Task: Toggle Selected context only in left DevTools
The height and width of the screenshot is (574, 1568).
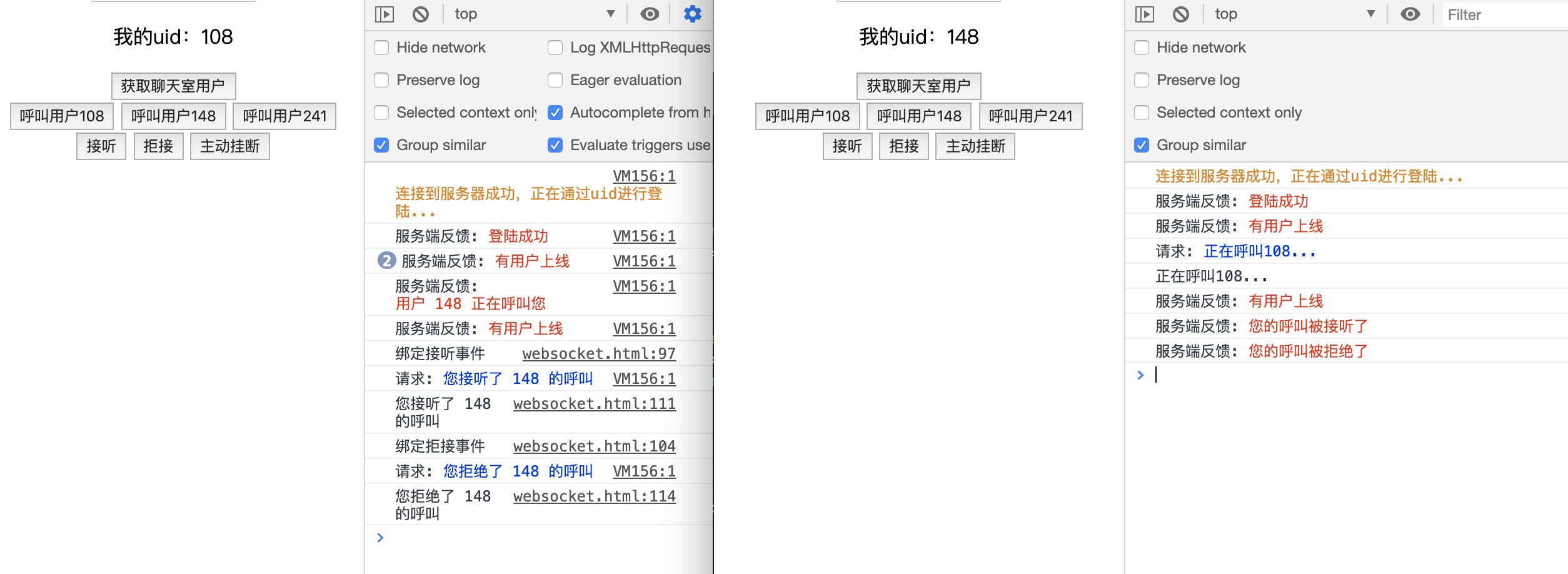Action: coord(381,113)
